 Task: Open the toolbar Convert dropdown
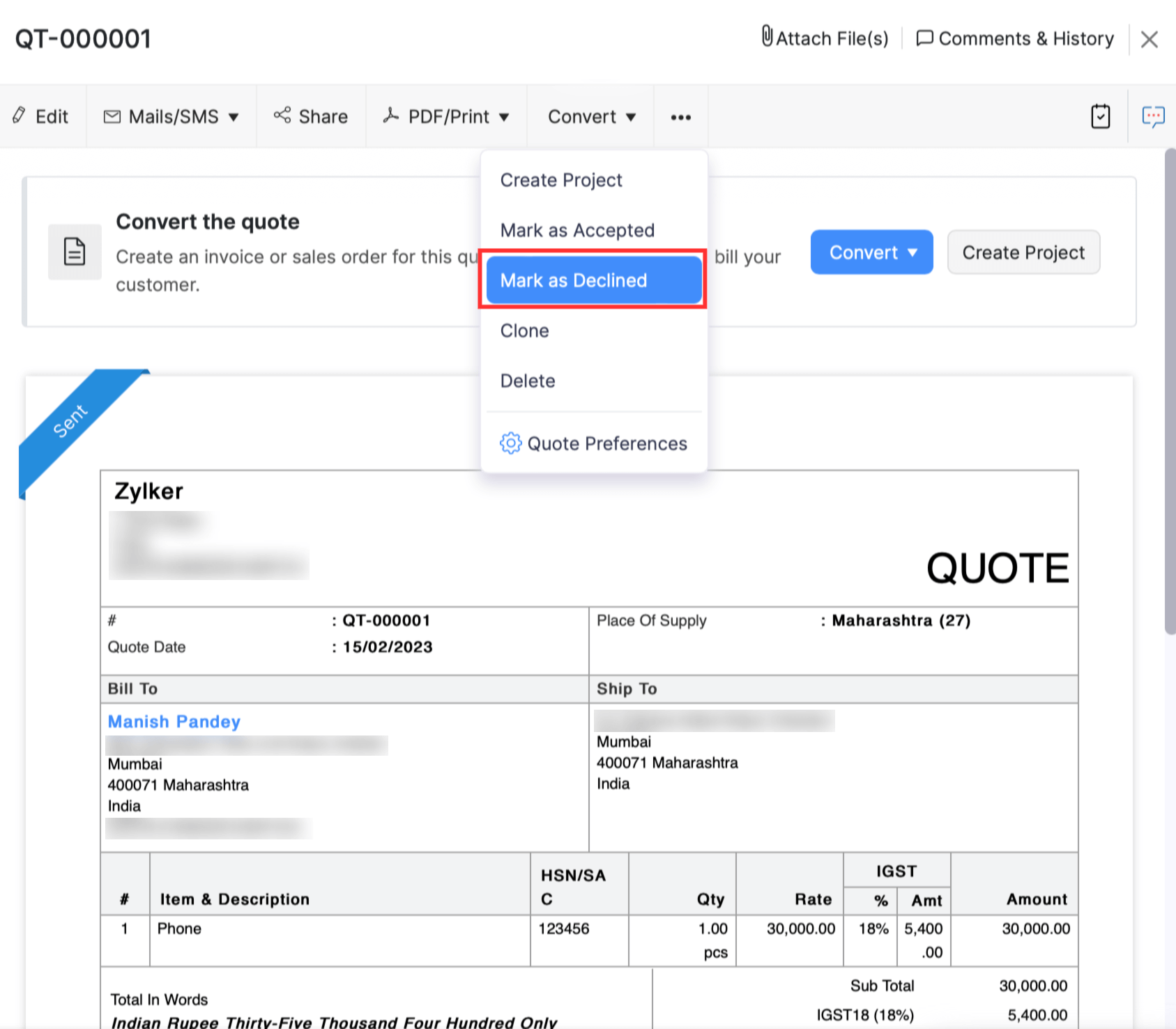click(591, 116)
